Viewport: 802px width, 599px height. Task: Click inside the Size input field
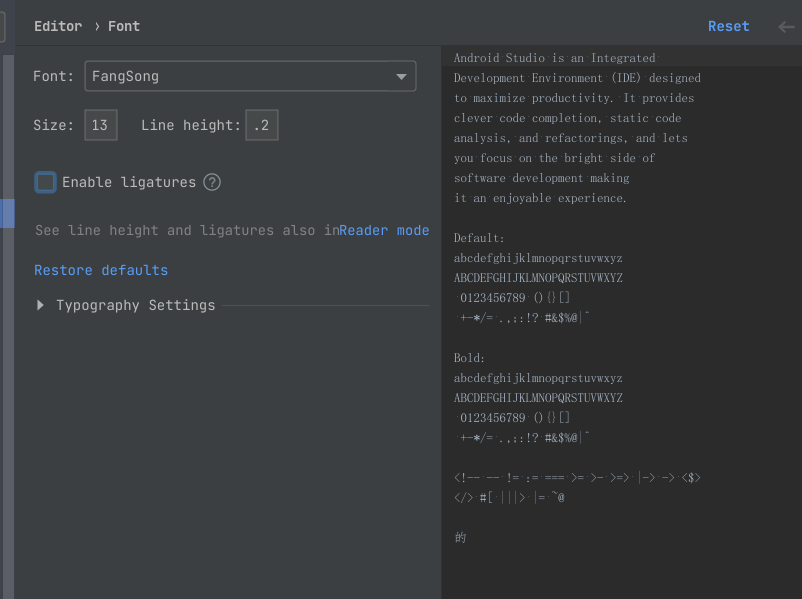coord(100,124)
